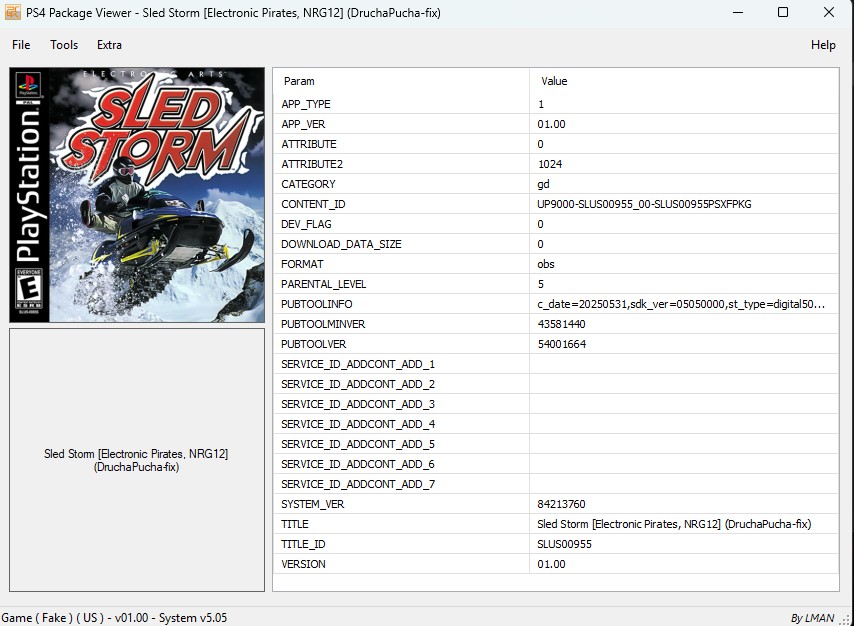Image resolution: width=854 pixels, height=626 pixels.
Task: Open the Tools menu
Action: [64, 45]
